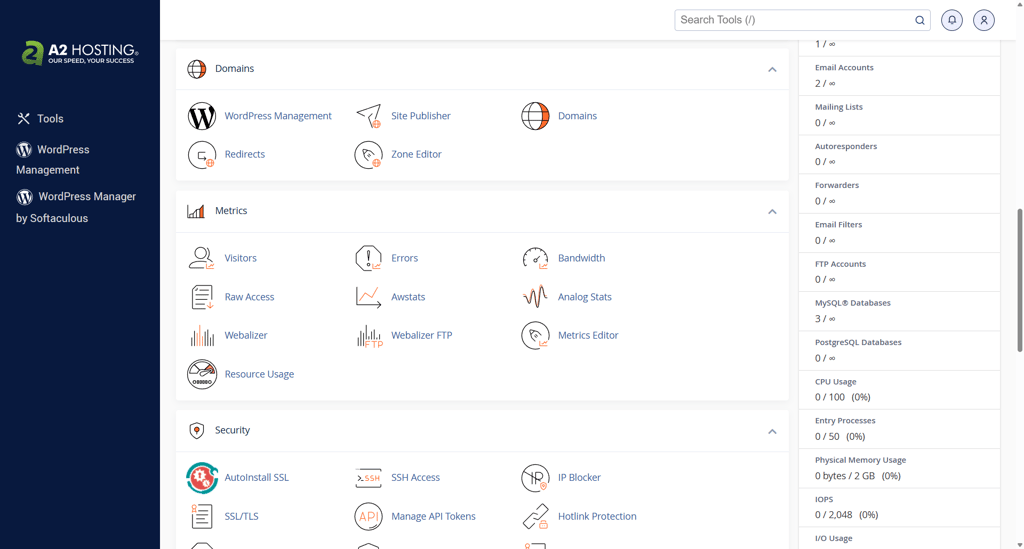Click the Email Filters statistic label

[x=839, y=225]
